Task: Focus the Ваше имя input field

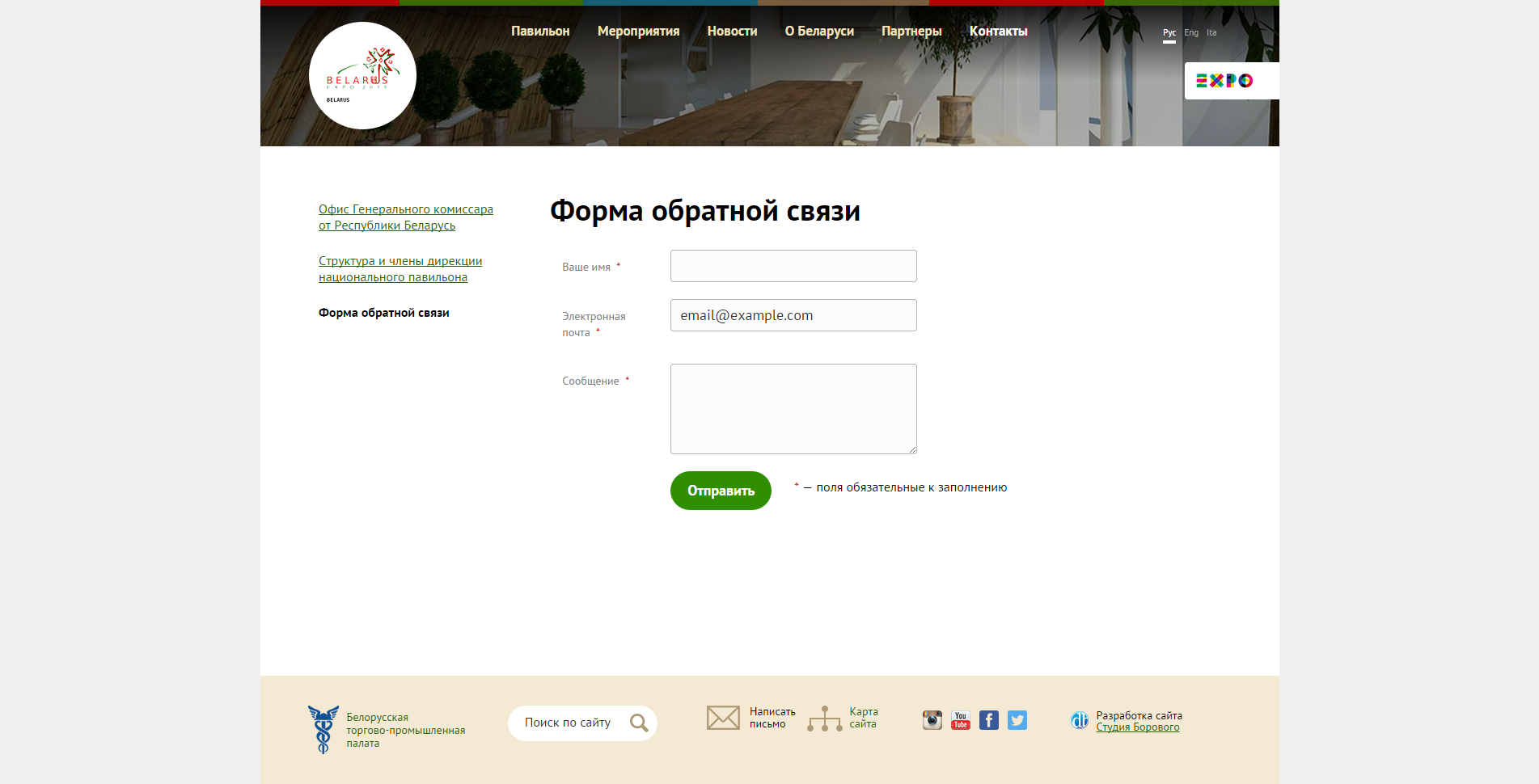Action: [x=793, y=266]
